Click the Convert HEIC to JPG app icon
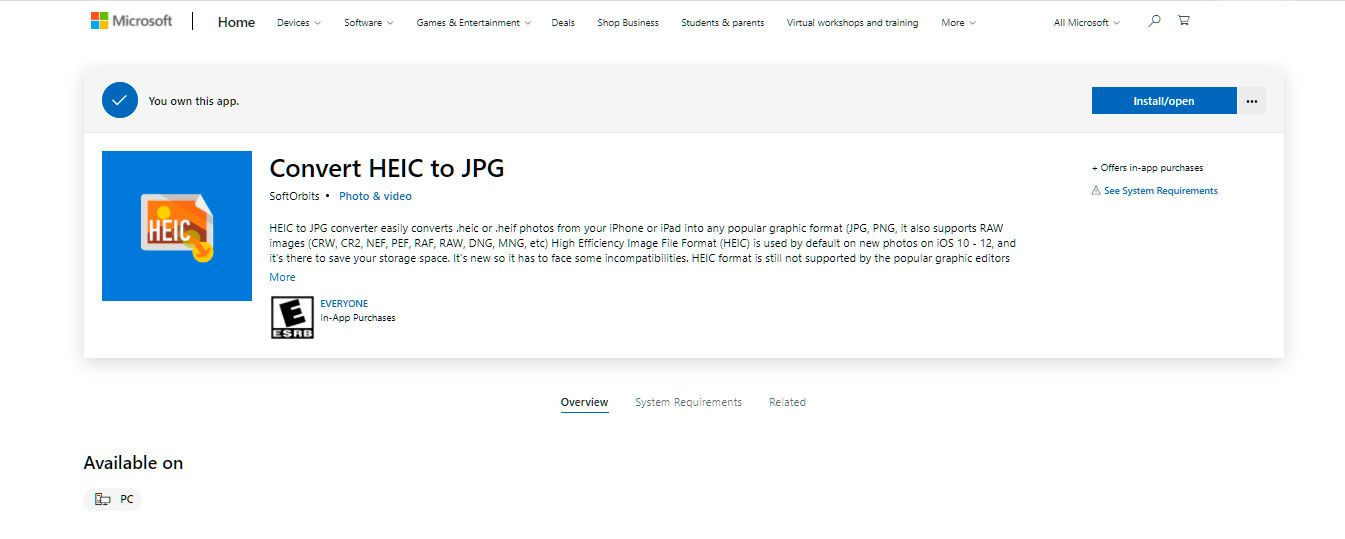Image resolution: width=1345 pixels, height=539 pixels. pos(177,226)
